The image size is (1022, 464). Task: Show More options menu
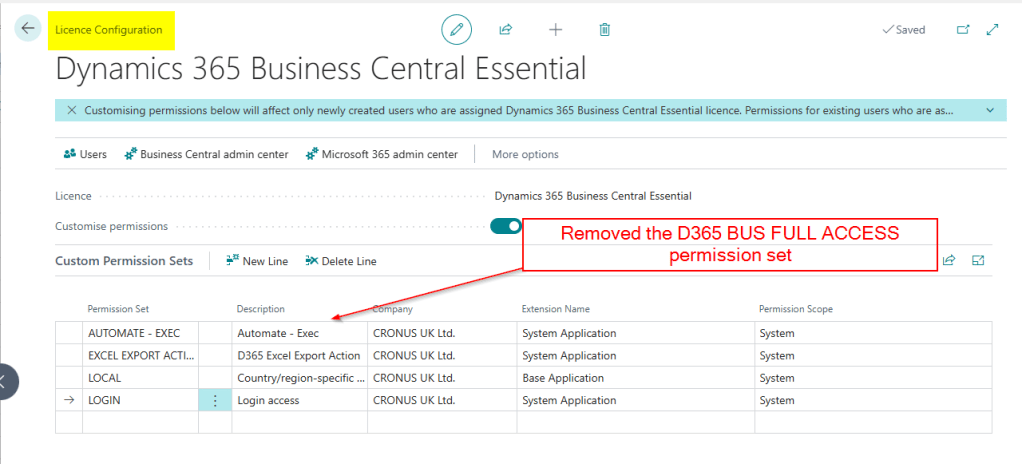525,154
